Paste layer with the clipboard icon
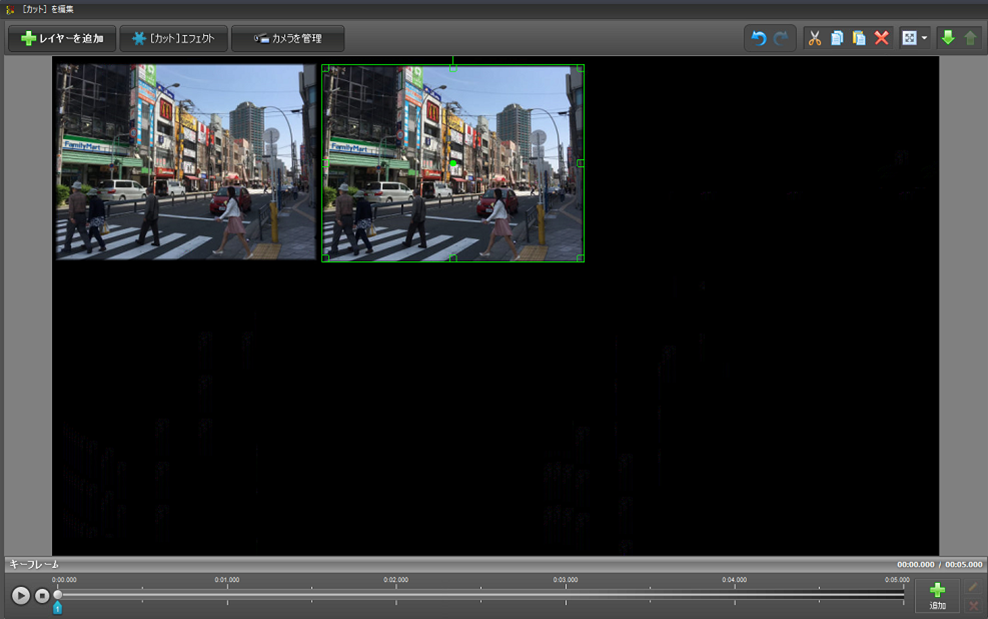The image size is (988, 619). tap(859, 39)
